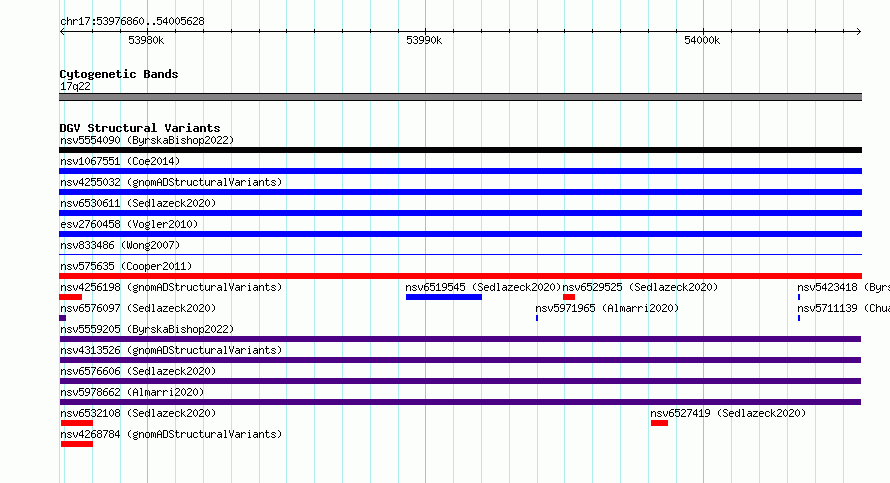Click the blue bar under nsv6519545
Screen dimensions: 890x483
pyautogui.click(x=444, y=297)
